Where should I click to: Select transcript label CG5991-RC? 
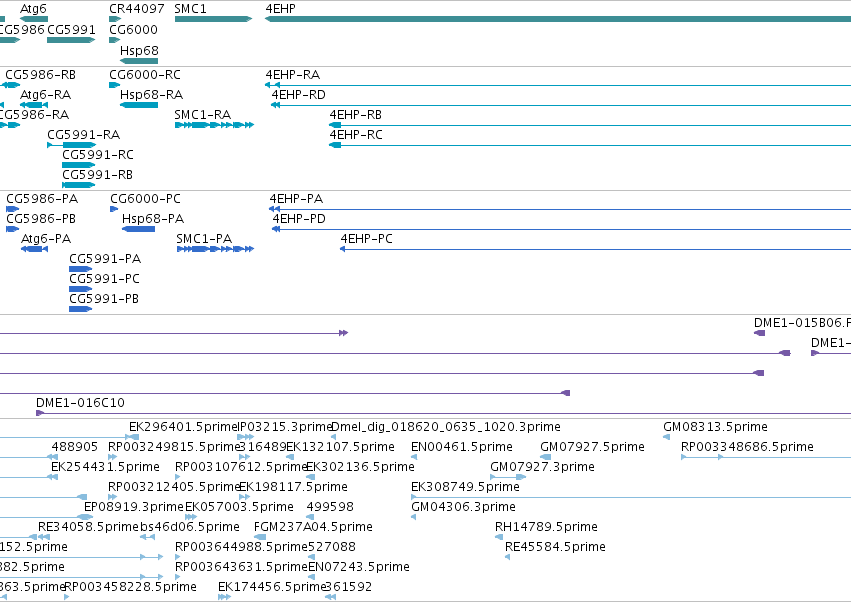pos(98,155)
